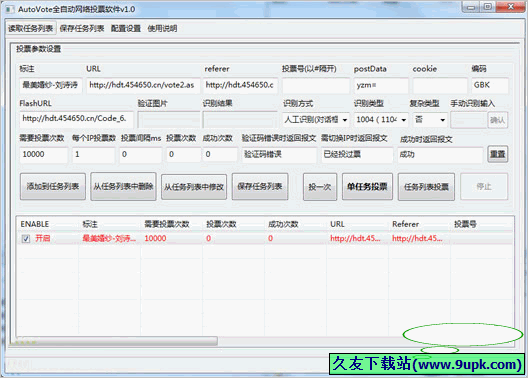528x378 pixels.
Task: Click the 编码 field showing GBK
Action: tap(490, 85)
